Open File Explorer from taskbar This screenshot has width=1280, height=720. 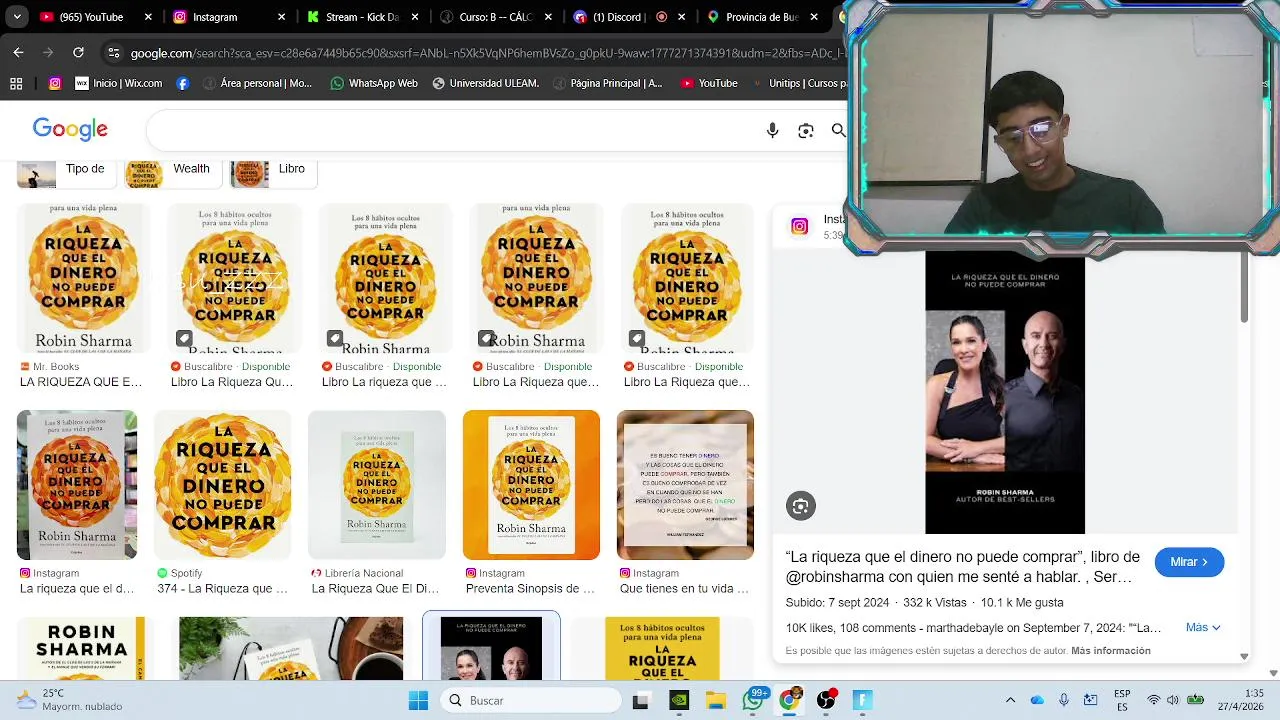(x=715, y=701)
